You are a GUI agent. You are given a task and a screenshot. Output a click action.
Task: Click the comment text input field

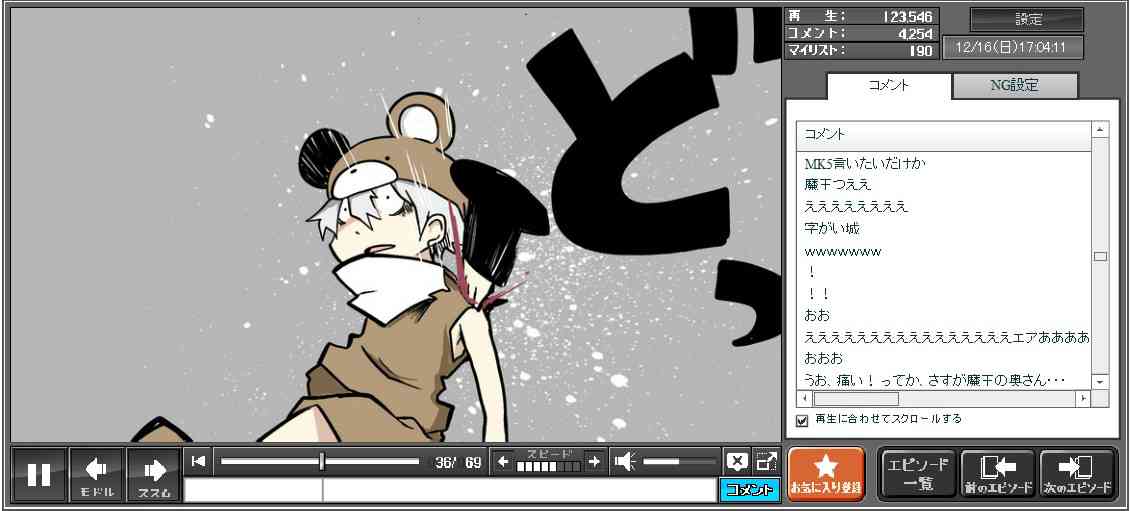pos(450,490)
